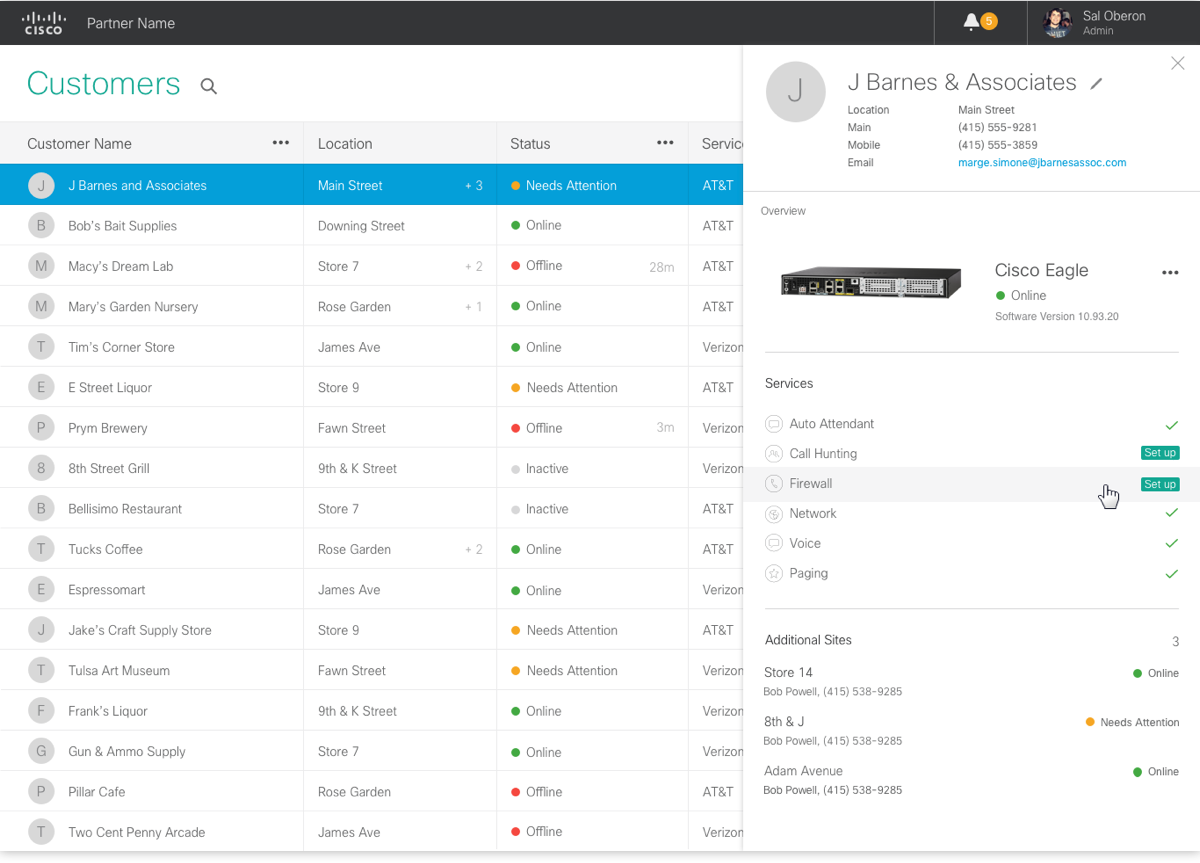This screenshot has width=1200, height=863.
Task: Click the Network service icon
Action: pyautogui.click(x=773, y=514)
